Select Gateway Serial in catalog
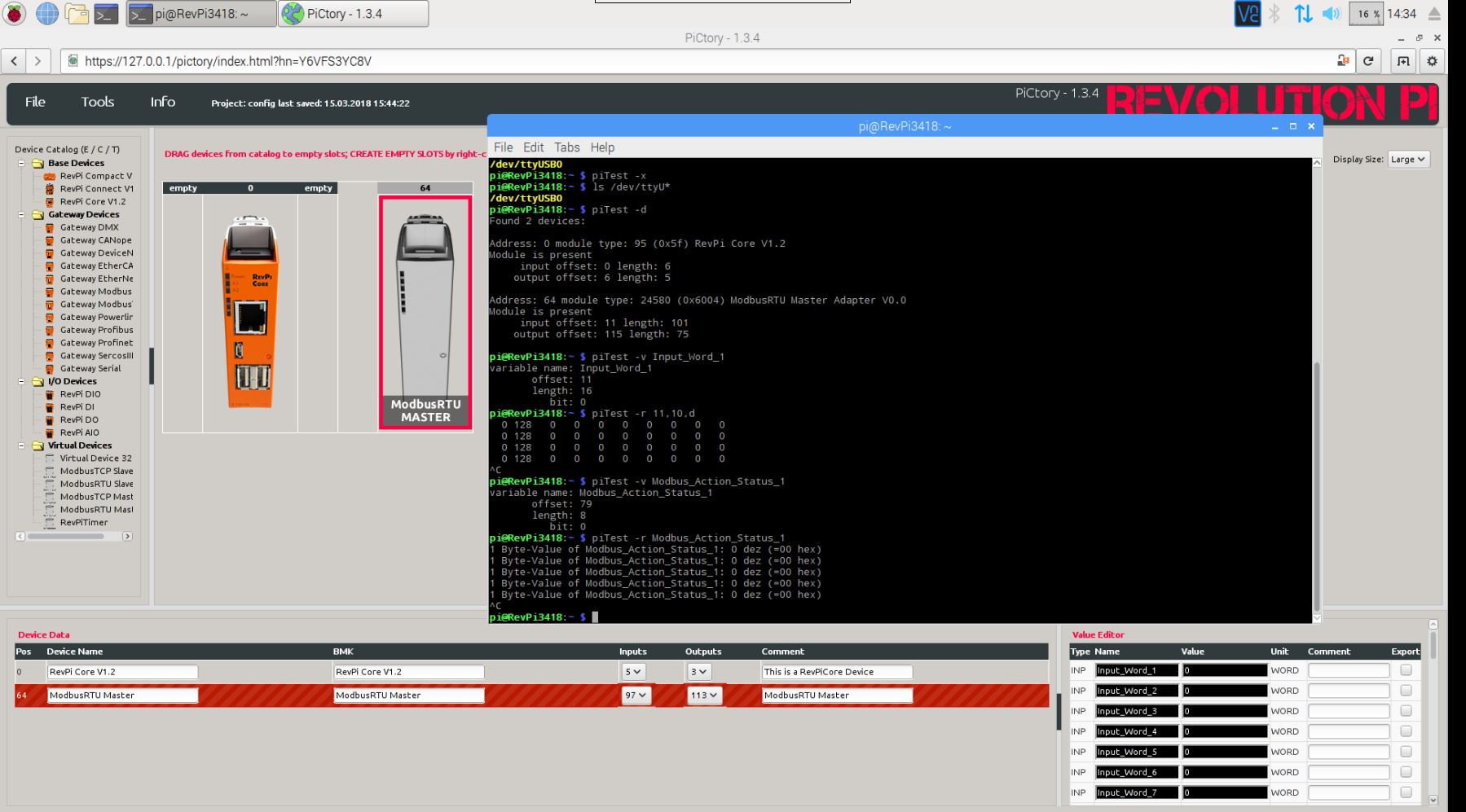Image resolution: width=1466 pixels, height=812 pixels. pos(90,368)
